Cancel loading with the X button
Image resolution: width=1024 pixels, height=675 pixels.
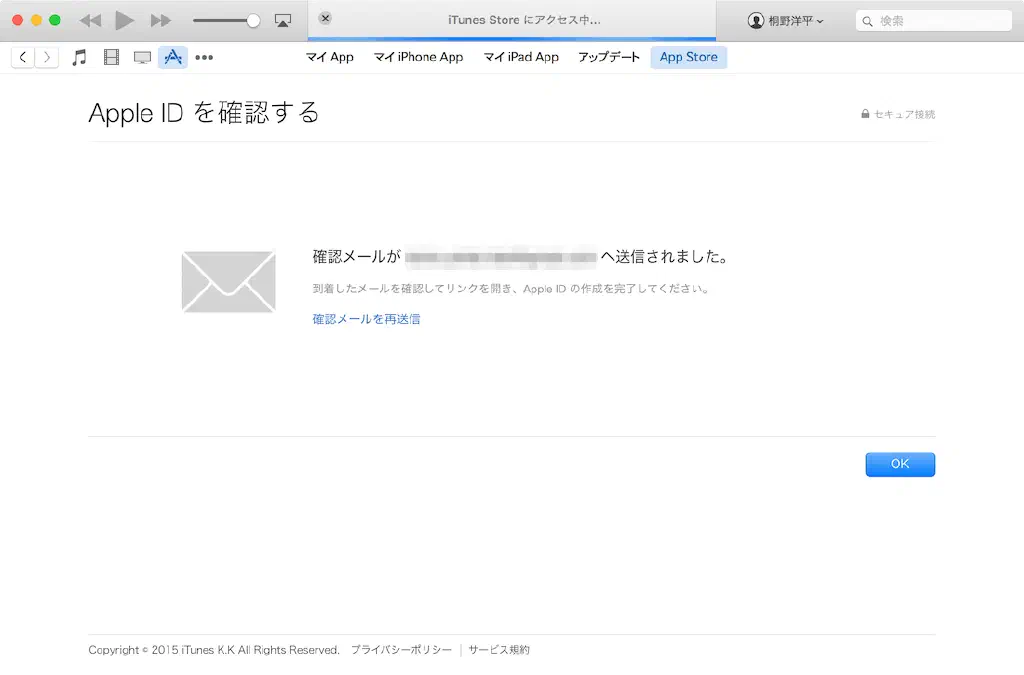coord(325,18)
